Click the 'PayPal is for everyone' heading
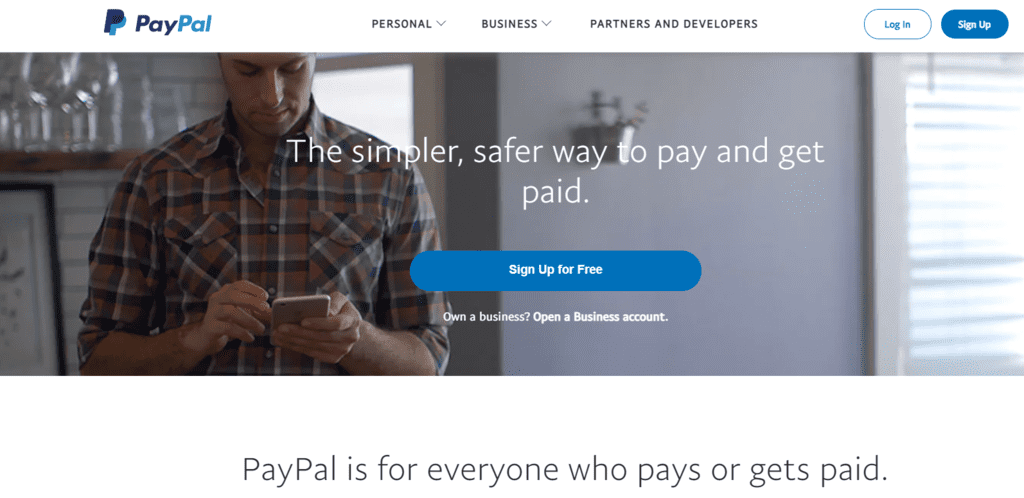This screenshot has height=498, width=1024. (x=566, y=469)
